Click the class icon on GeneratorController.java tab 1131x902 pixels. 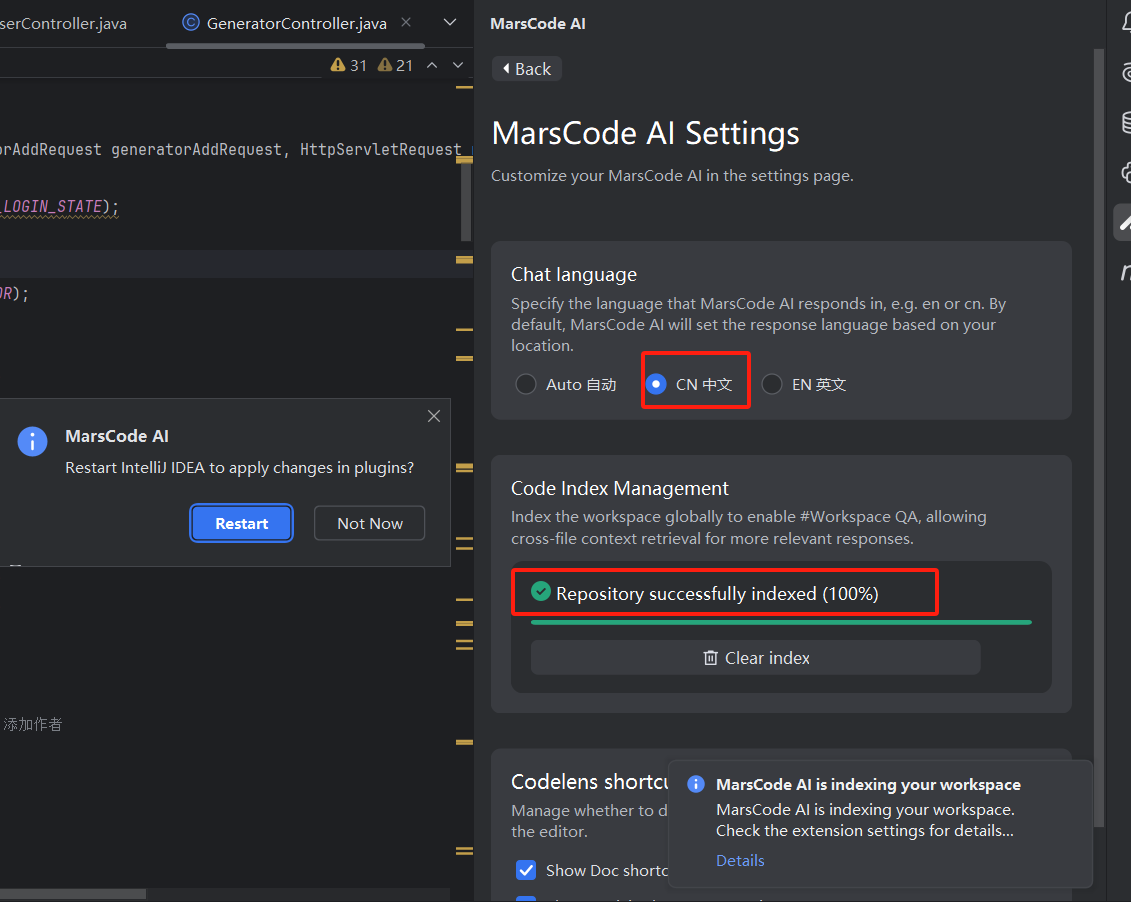[x=190, y=23]
